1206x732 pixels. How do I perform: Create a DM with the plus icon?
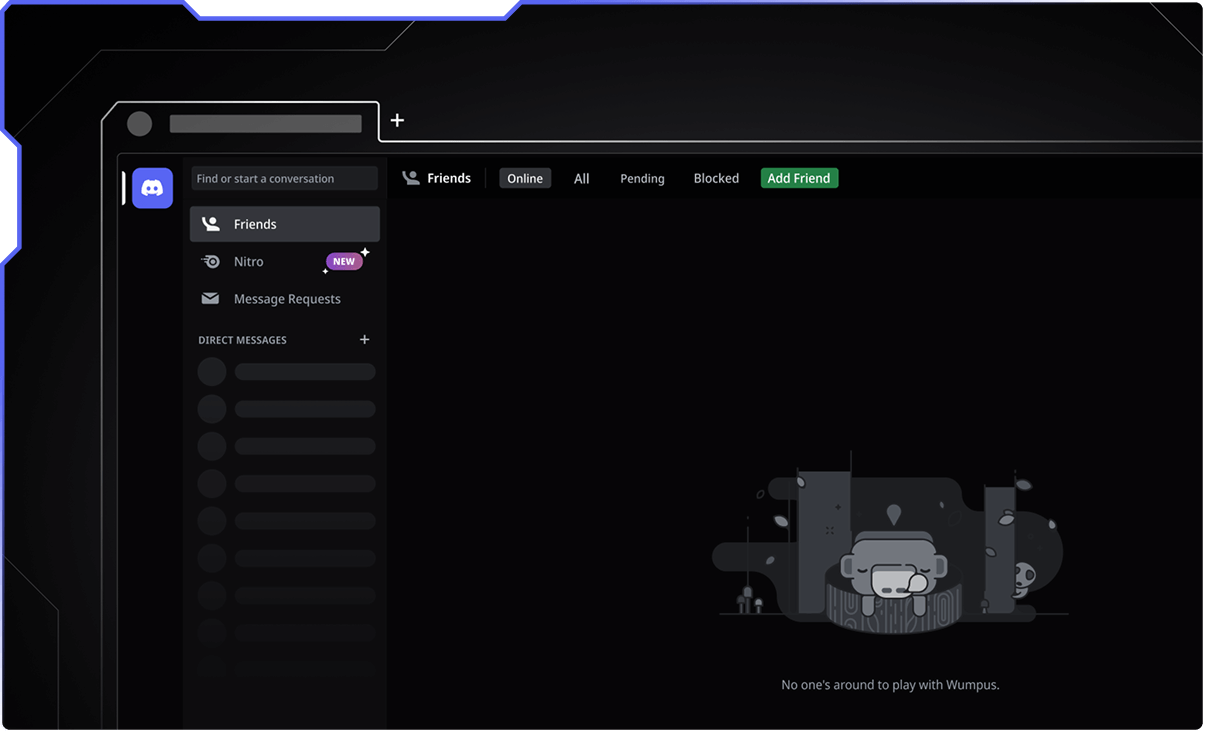pyautogui.click(x=364, y=340)
